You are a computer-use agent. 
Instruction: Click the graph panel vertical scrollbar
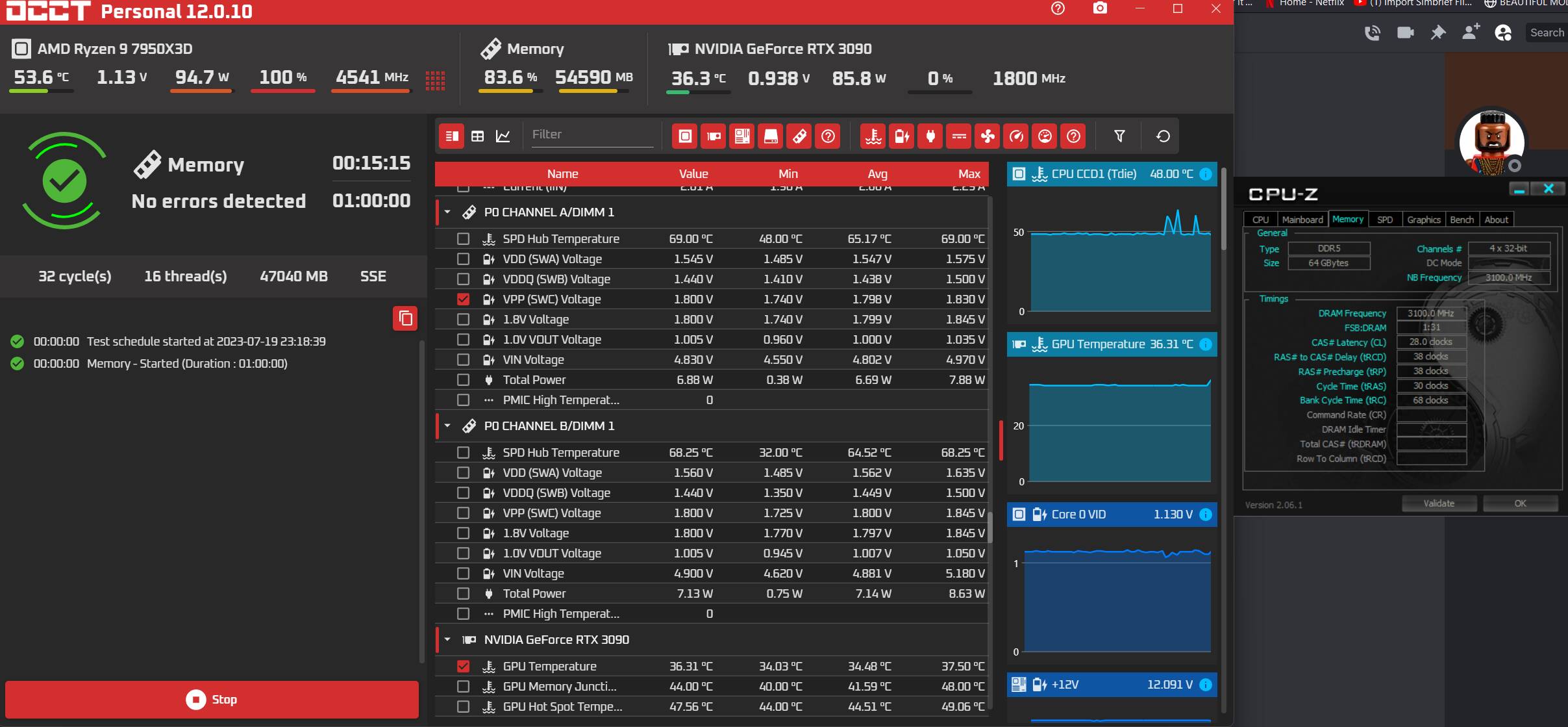pos(1224,208)
